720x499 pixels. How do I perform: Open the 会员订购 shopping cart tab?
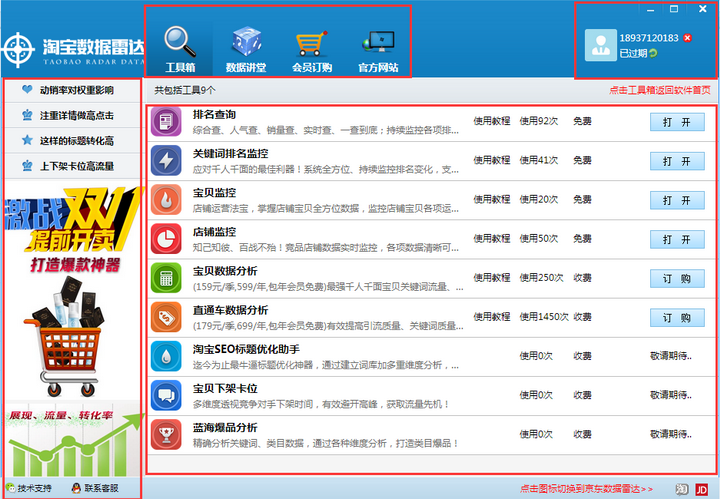click(310, 48)
